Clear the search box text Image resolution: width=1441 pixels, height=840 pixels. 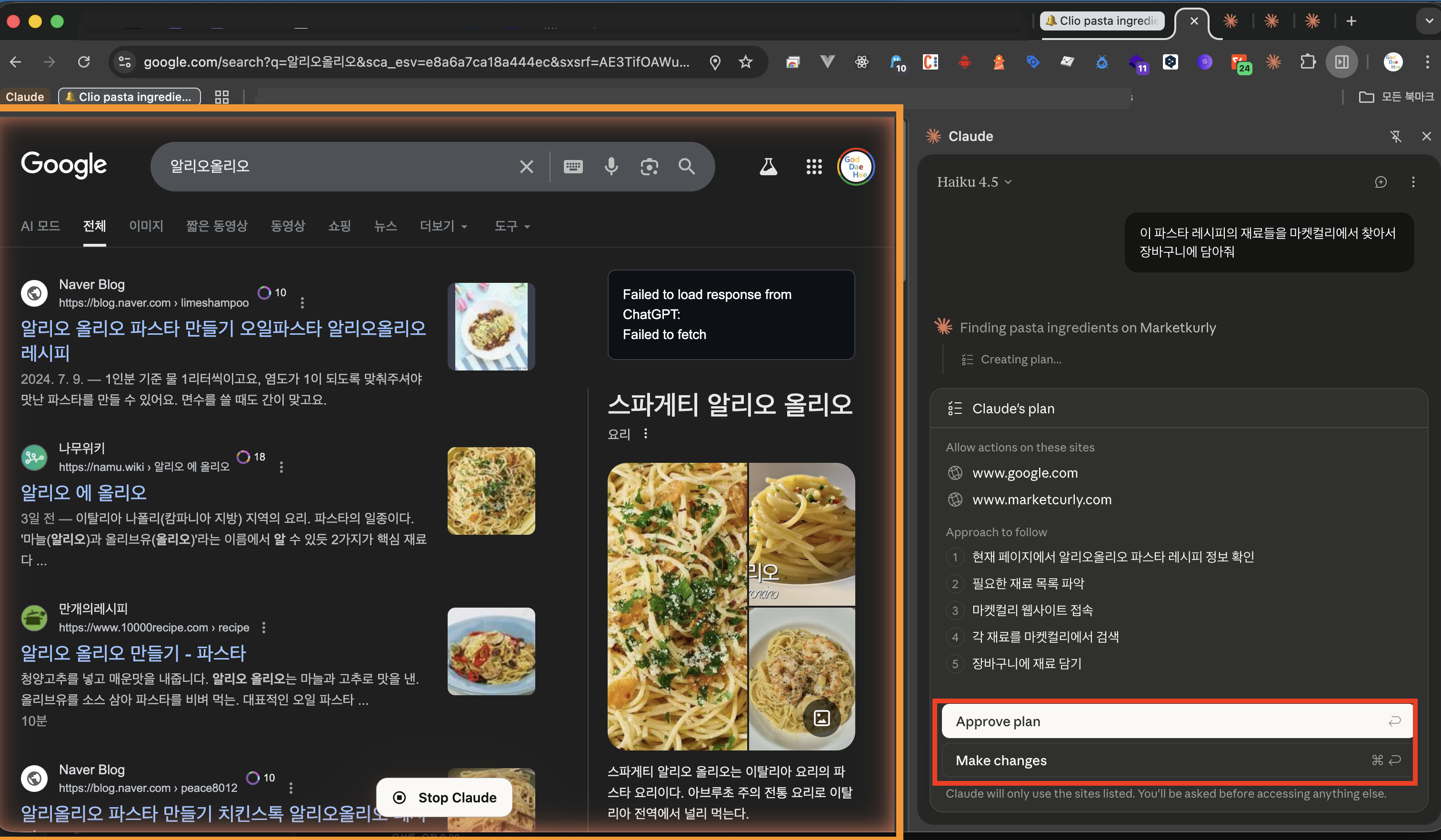point(526,166)
